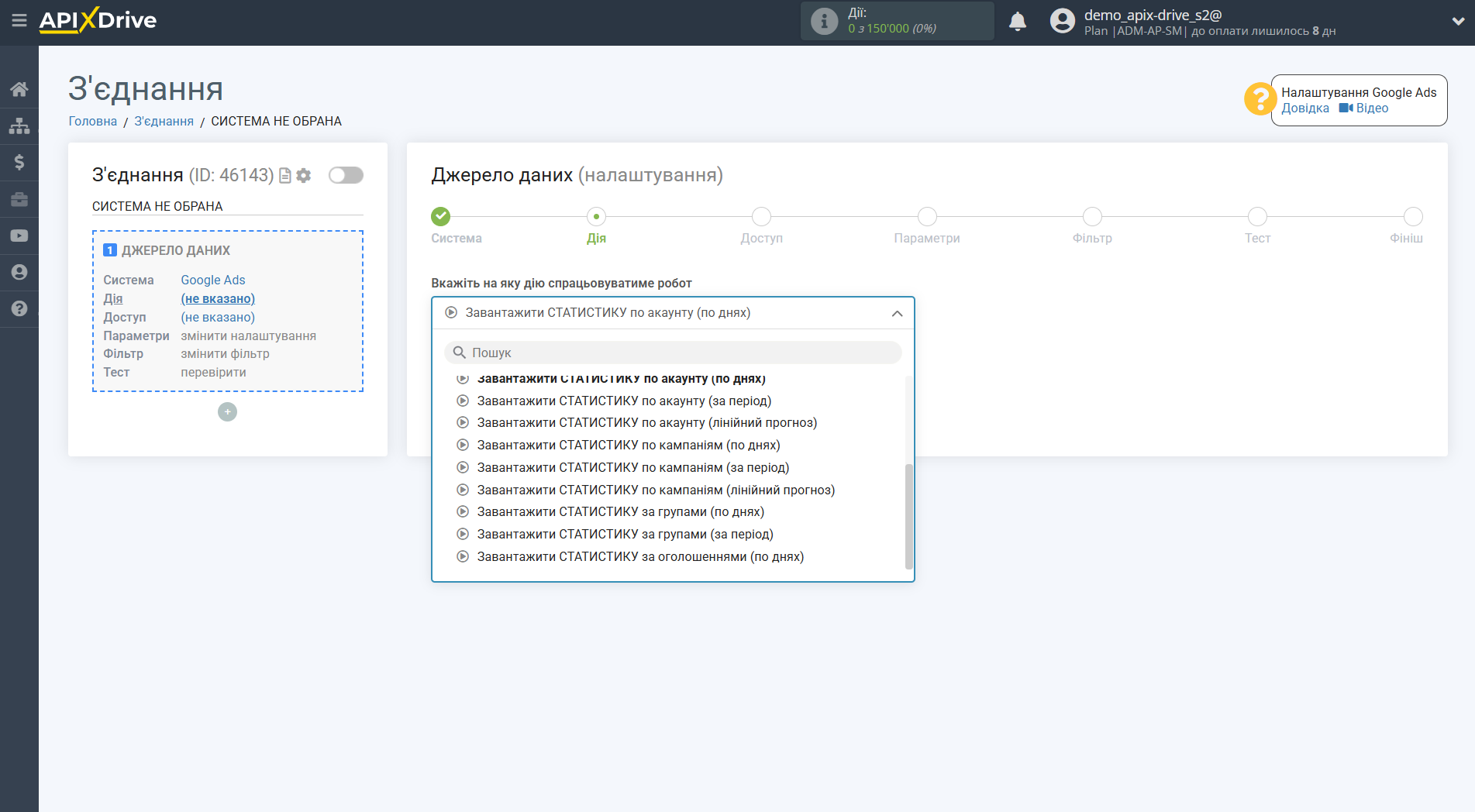Viewport: 1475px width, 812px height.
Task: Open the 'Довідка' help link
Action: tap(1304, 108)
